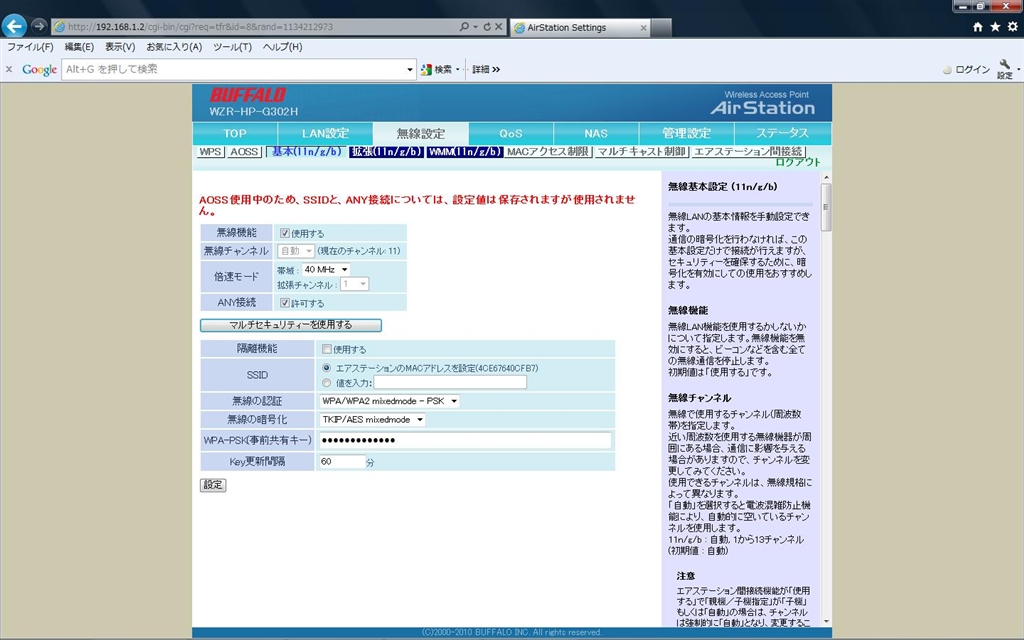Enable 隔離機能 使用する checkbox
This screenshot has height=640, width=1024.
[327, 349]
